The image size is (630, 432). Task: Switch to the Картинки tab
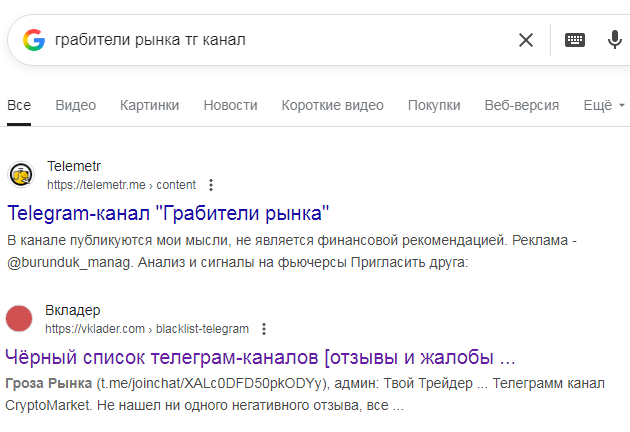point(149,105)
